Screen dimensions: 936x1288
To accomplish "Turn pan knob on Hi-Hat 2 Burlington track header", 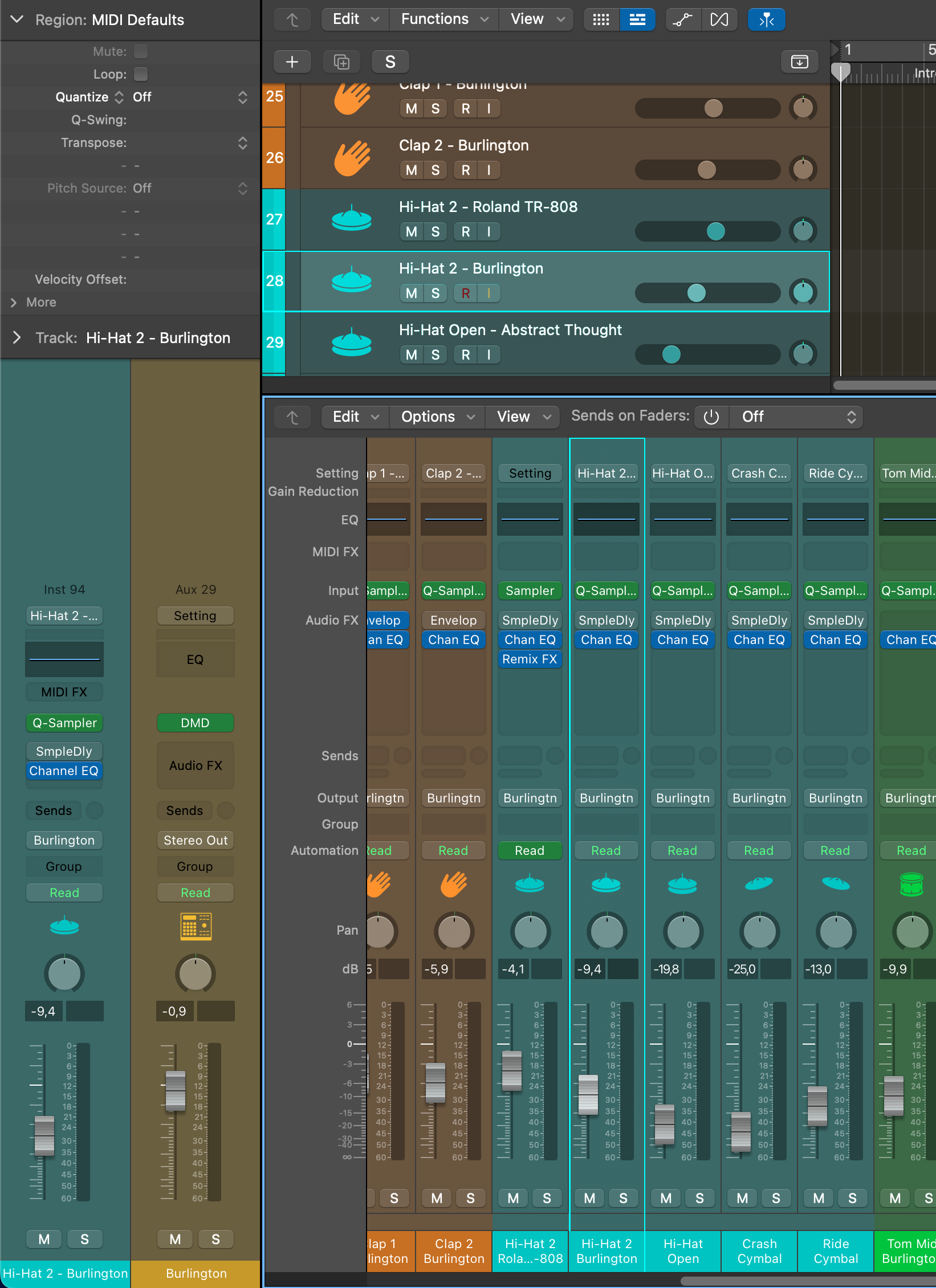I will [803, 292].
